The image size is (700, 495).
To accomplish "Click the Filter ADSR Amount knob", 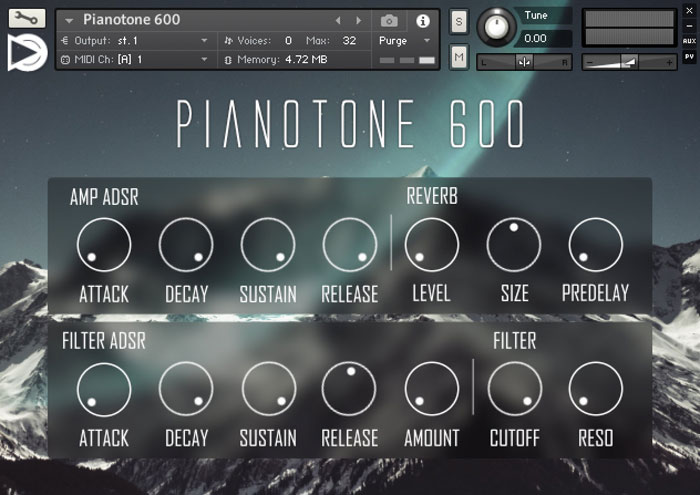I will [x=432, y=389].
